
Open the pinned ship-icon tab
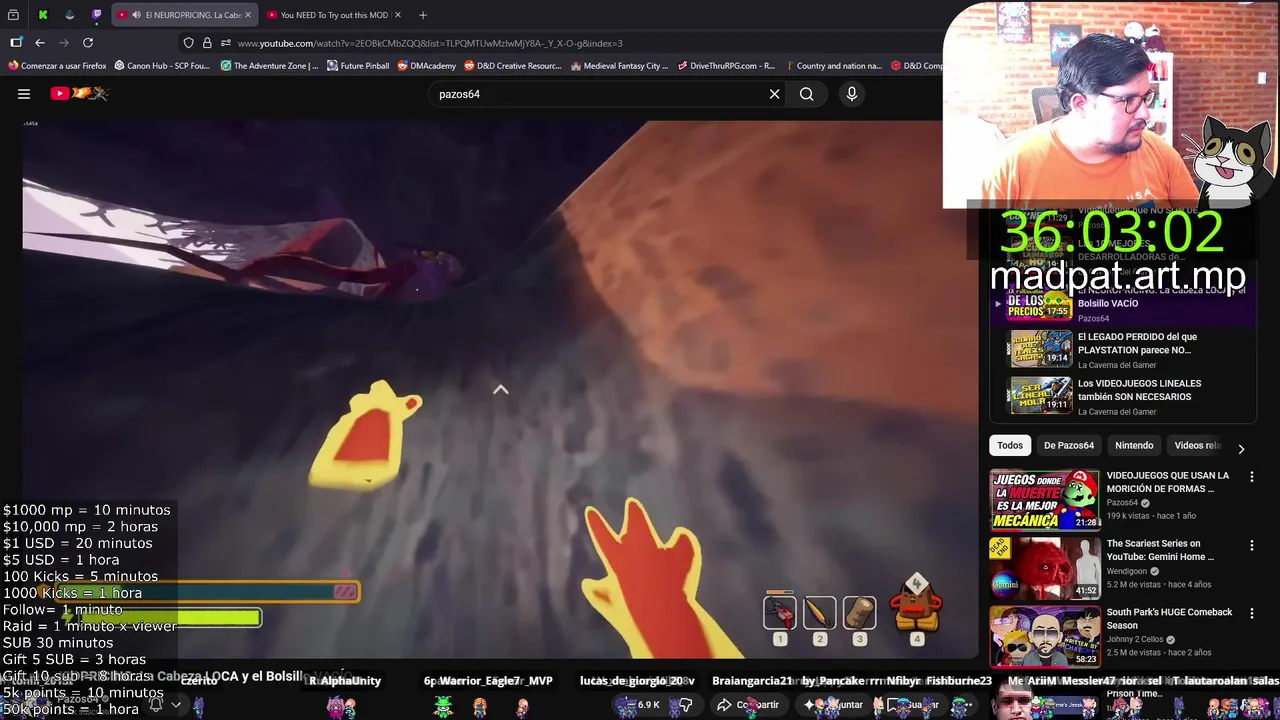pos(70,15)
